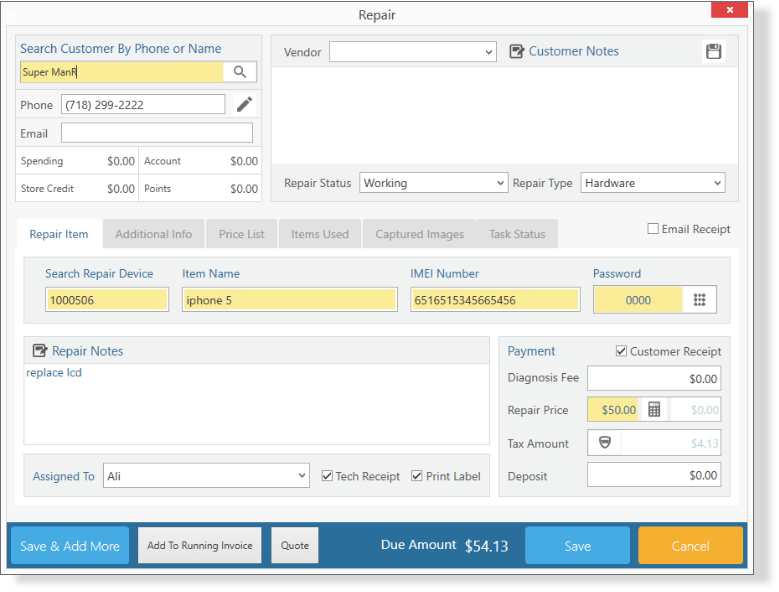Click the Tax Amount $4.13 field
The height and width of the screenshot is (592, 779).
[670, 443]
